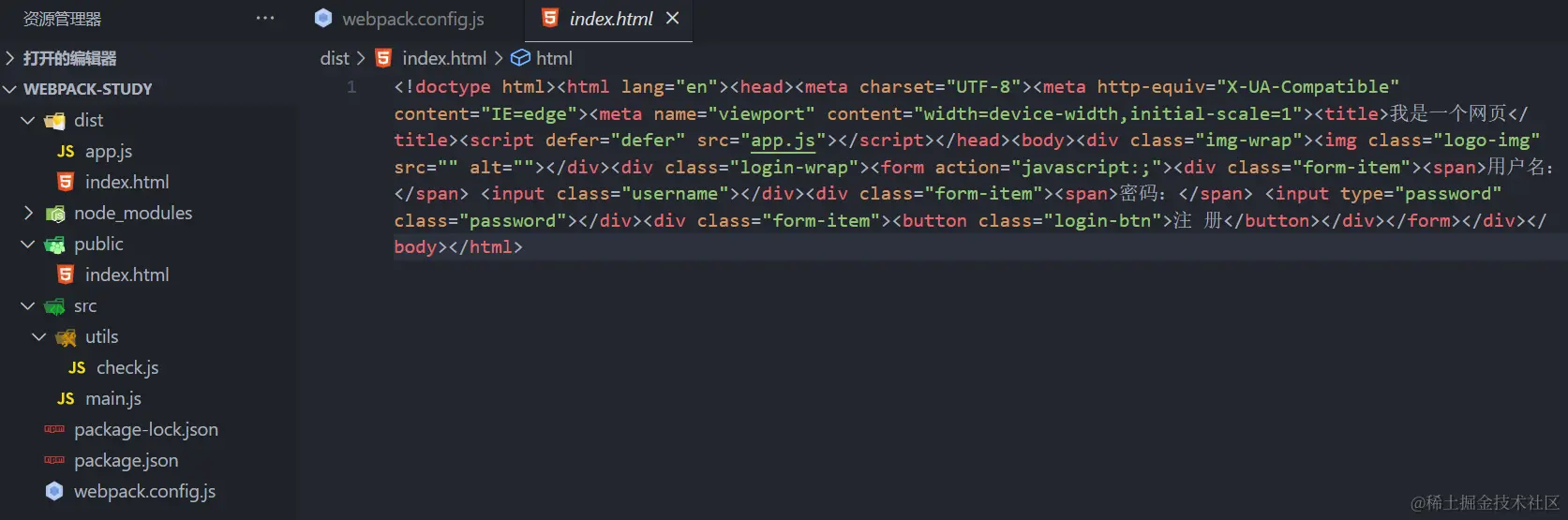The image size is (1568, 520).
Task: Click the HTML5 icon in the breadcrumb
Action: pyautogui.click(x=383, y=58)
